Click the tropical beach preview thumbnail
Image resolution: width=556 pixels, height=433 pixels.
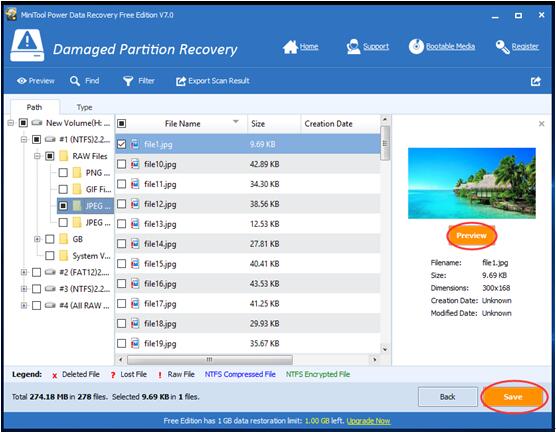(472, 183)
